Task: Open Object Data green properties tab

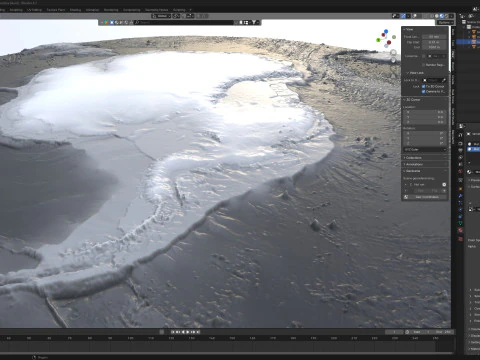Action: [x=460, y=223]
